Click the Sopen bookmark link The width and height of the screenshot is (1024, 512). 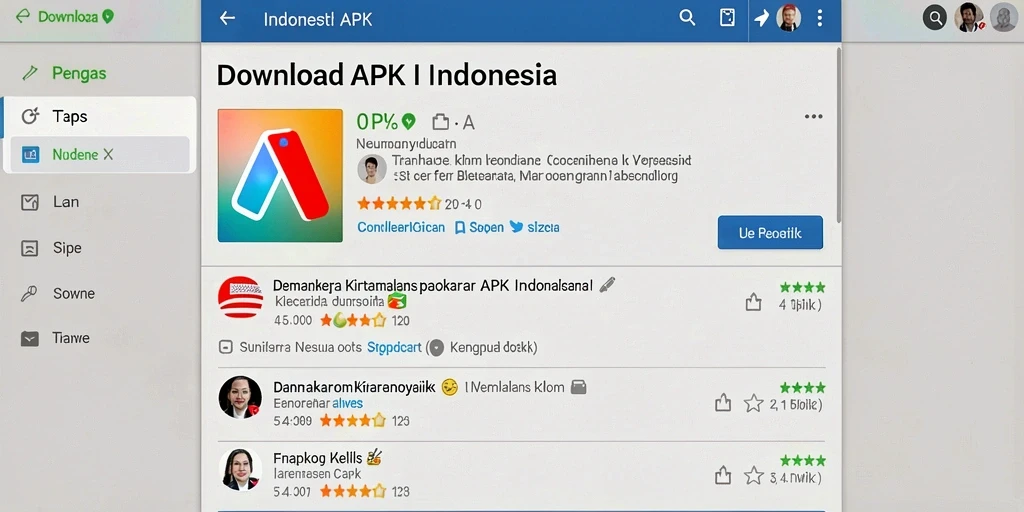pos(479,227)
